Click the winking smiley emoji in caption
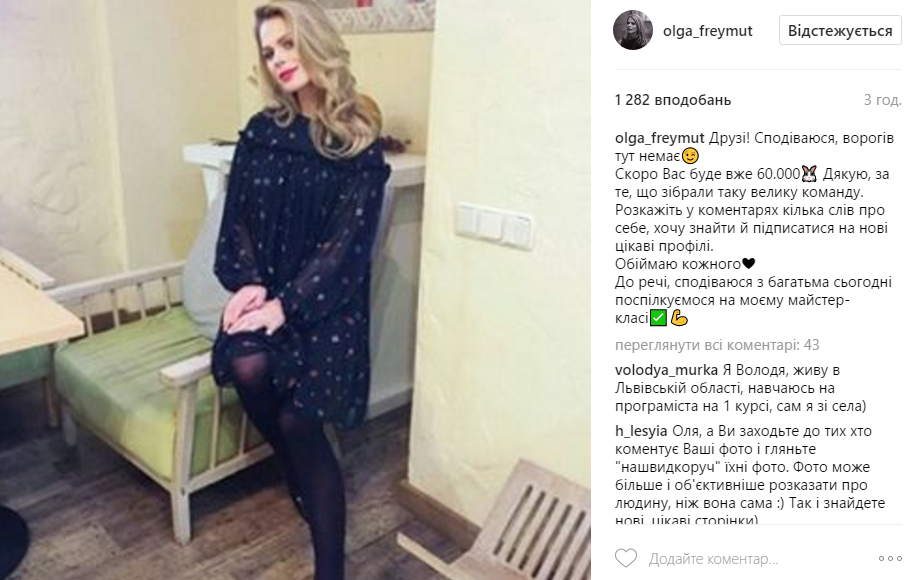 pos(690,156)
